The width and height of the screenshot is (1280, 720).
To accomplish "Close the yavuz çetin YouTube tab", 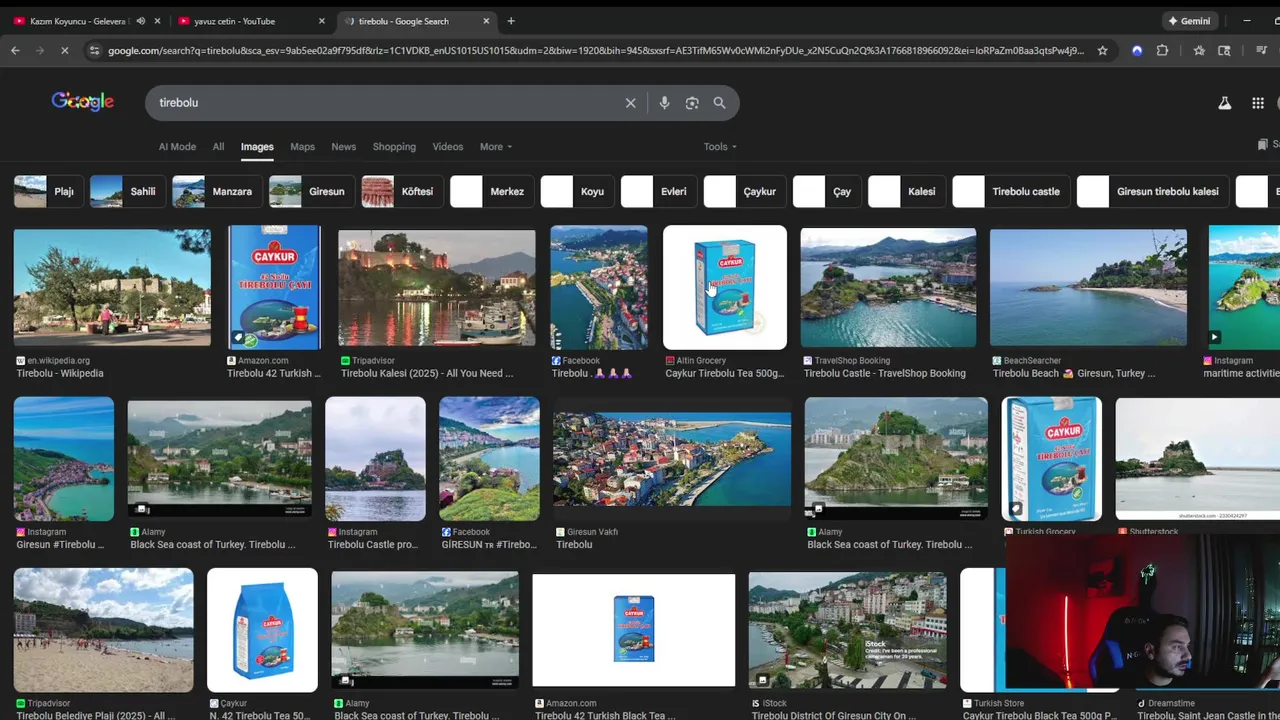I will pos(321,21).
